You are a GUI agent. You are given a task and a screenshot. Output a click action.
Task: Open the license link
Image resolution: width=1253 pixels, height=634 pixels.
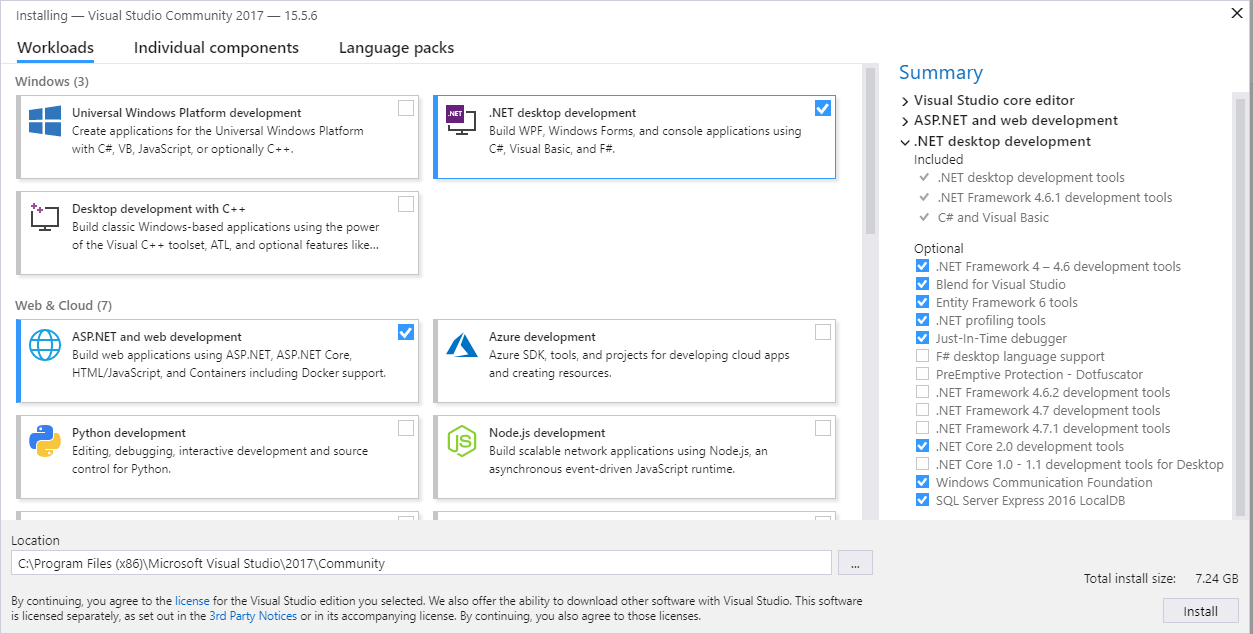tap(192, 601)
